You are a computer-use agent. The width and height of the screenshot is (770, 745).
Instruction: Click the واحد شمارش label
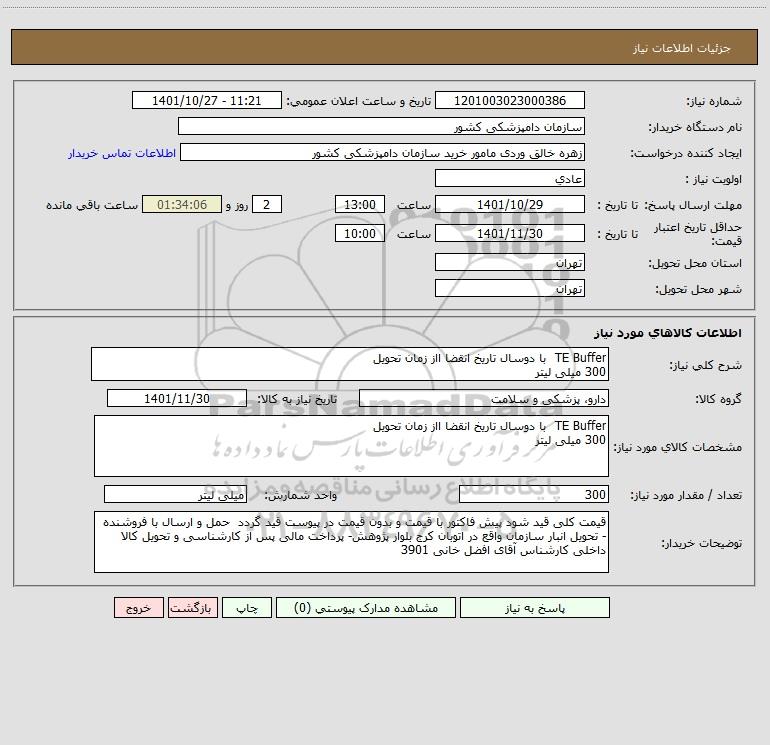point(301,495)
